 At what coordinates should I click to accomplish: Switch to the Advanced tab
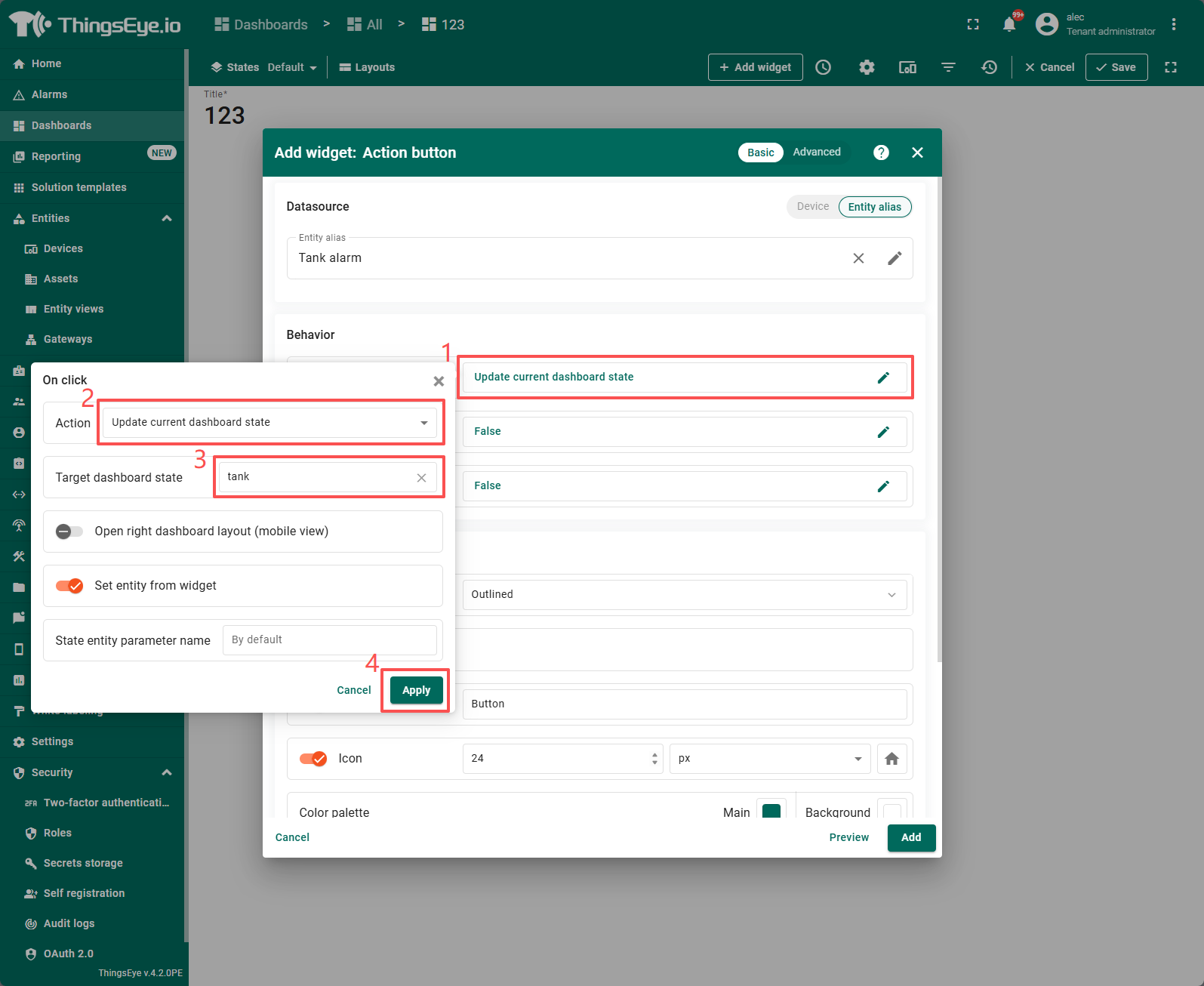pyautogui.click(x=816, y=153)
